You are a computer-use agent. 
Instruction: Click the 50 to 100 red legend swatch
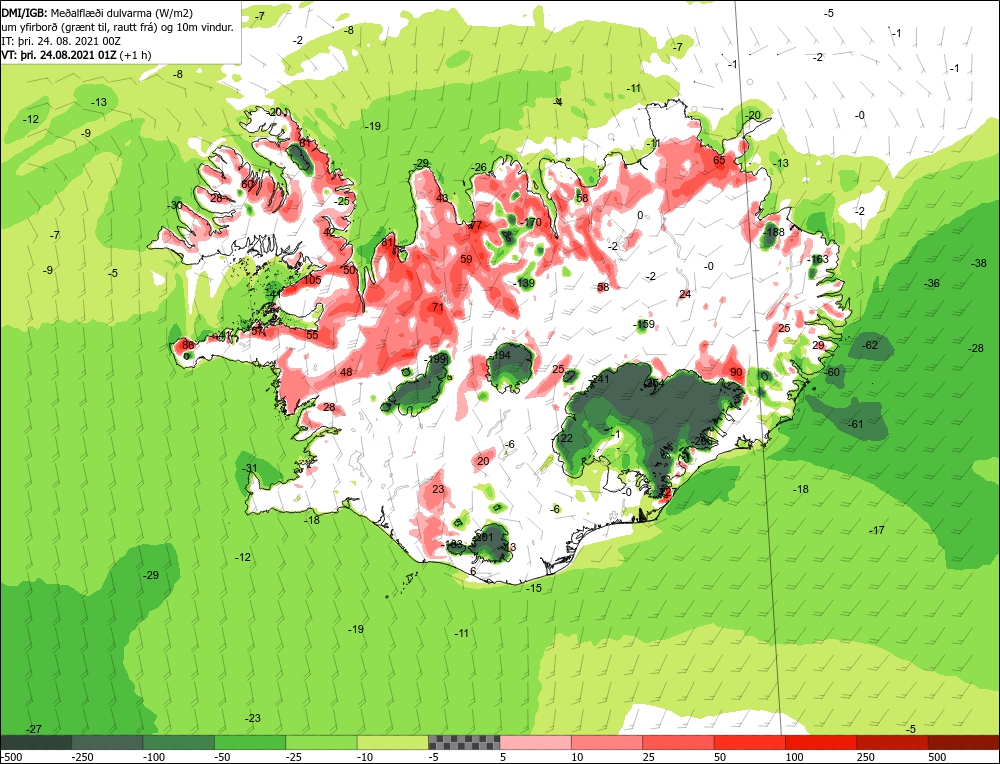tap(750, 742)
